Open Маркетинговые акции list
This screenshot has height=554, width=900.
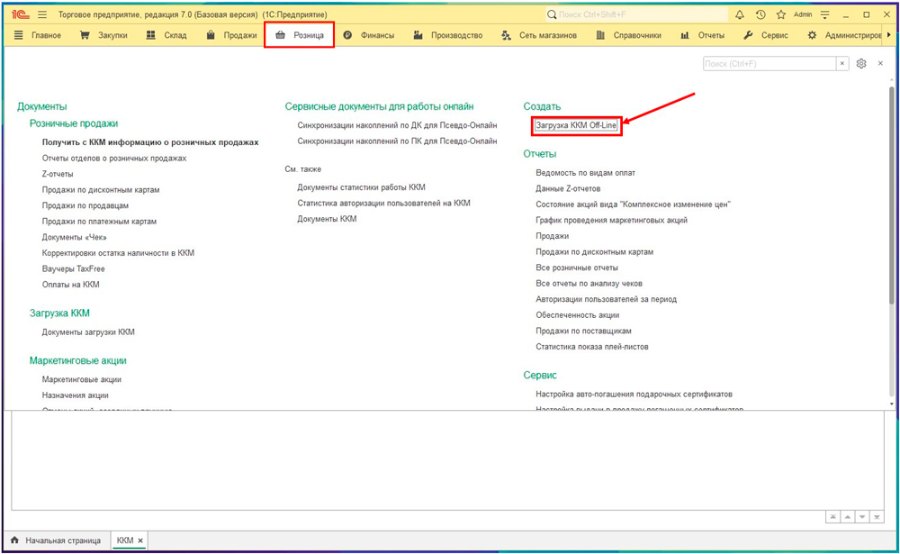(x=82, y=379)
